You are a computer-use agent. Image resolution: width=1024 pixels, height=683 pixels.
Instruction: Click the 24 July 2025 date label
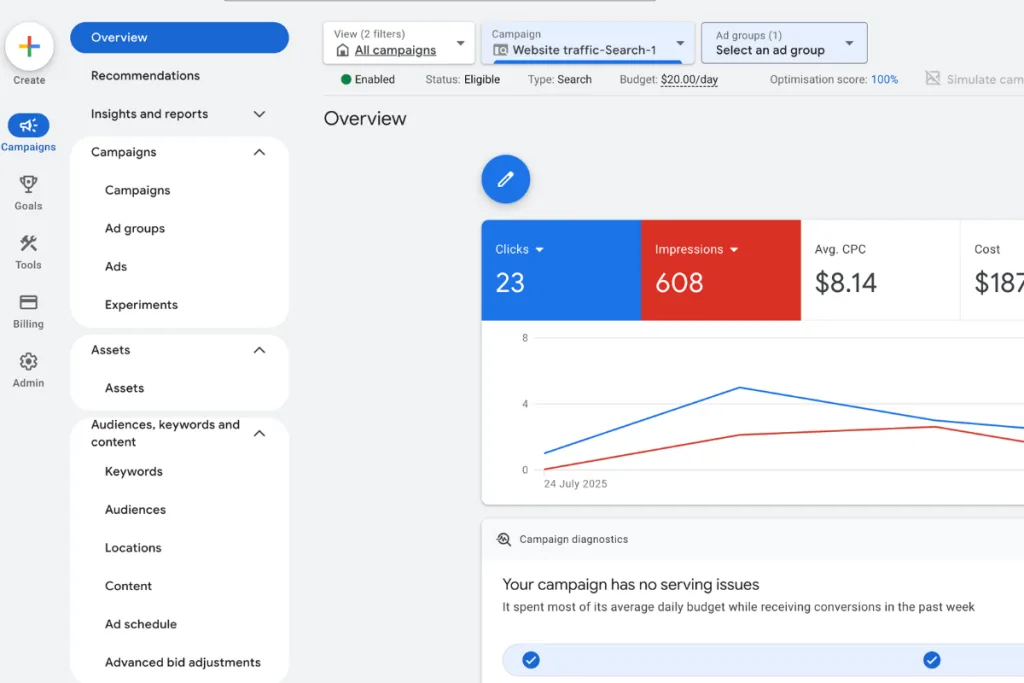(575, 484)
